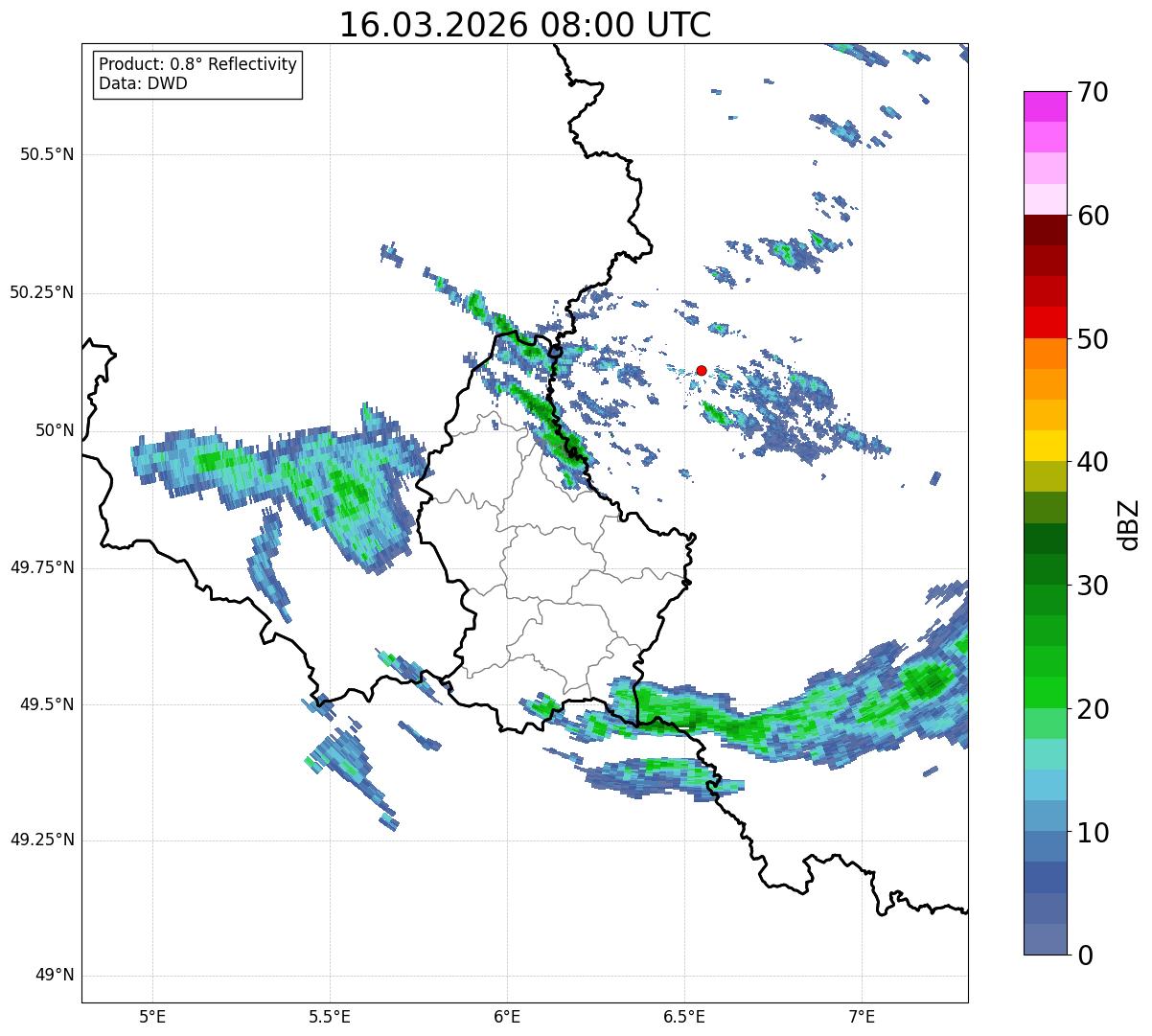Click the latitude label 49.5°N

click(x=46, y=704)
